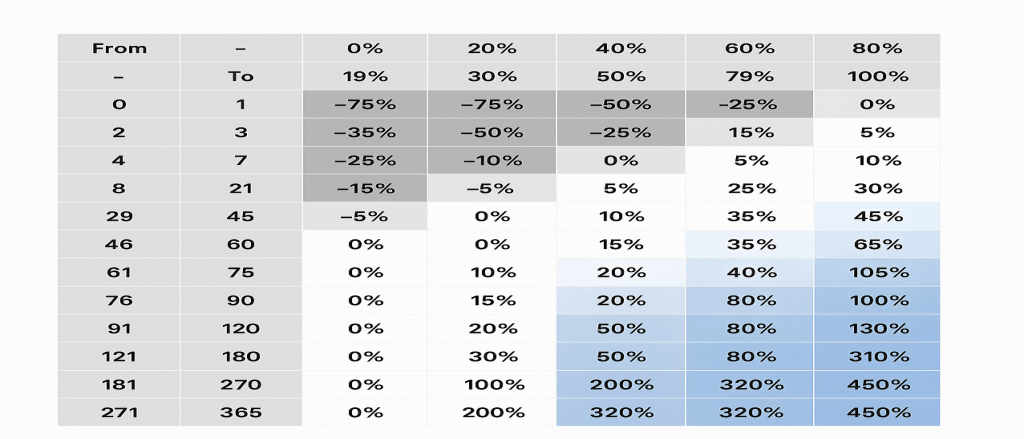The image size is (1024, 439).
Task: Select the 271 cell in the From column
Action: point(119,412)
